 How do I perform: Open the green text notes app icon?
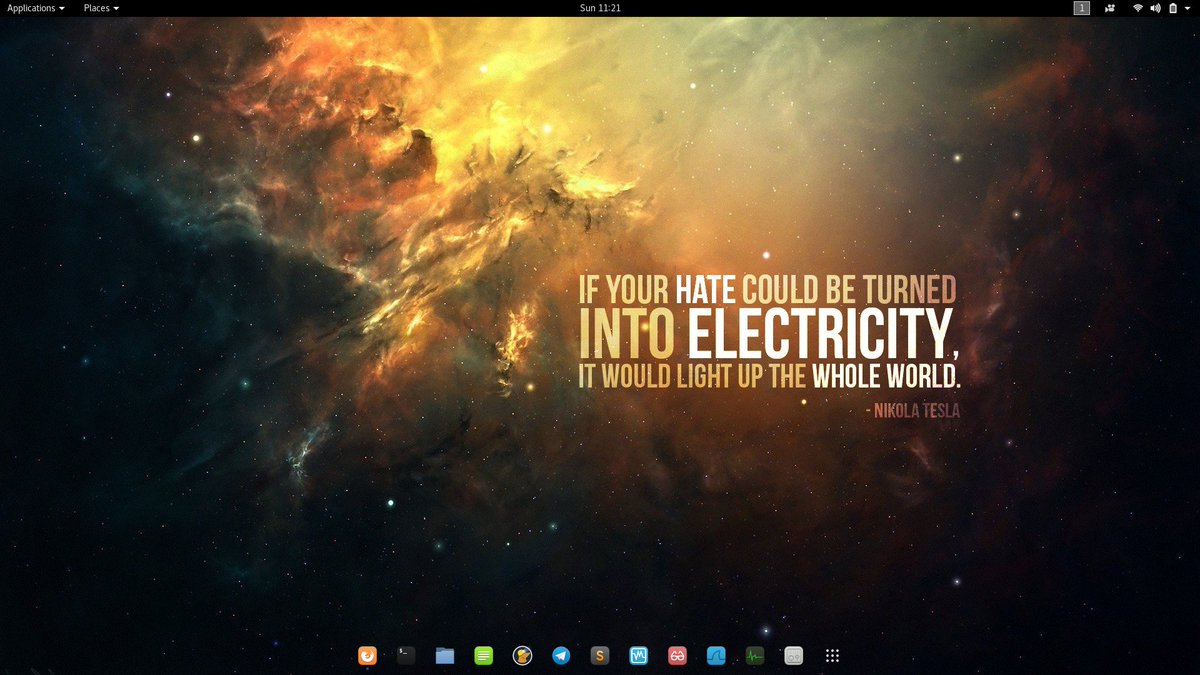(x=484, y=656)
